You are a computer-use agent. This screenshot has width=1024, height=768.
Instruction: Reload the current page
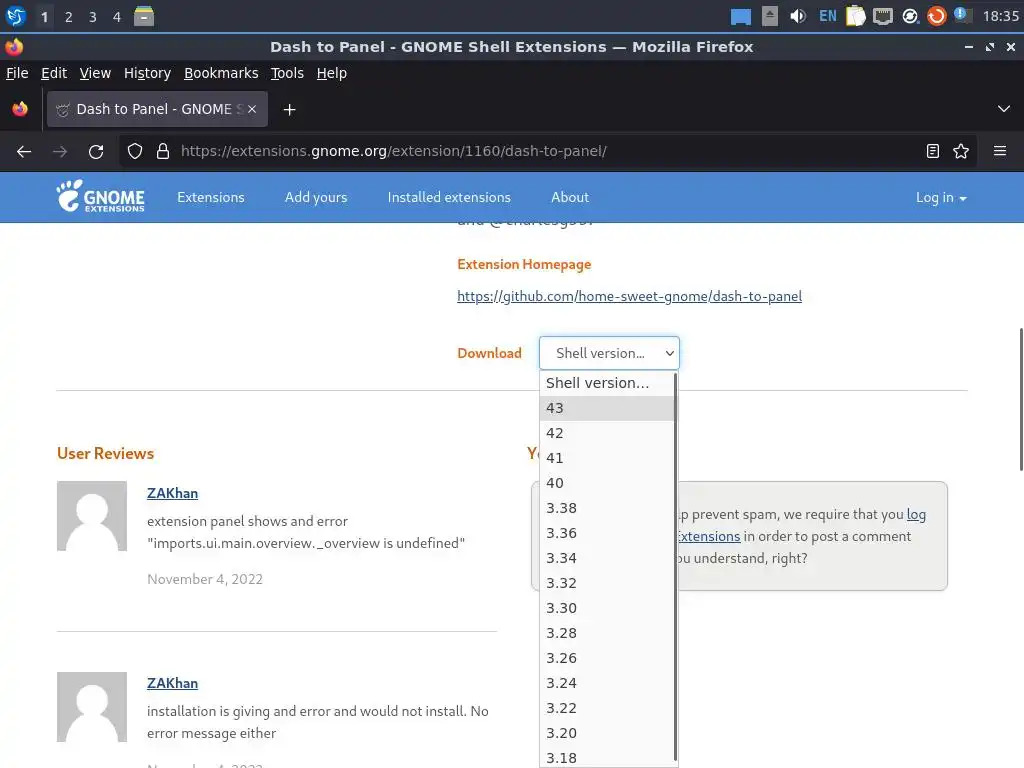point(96,152)
